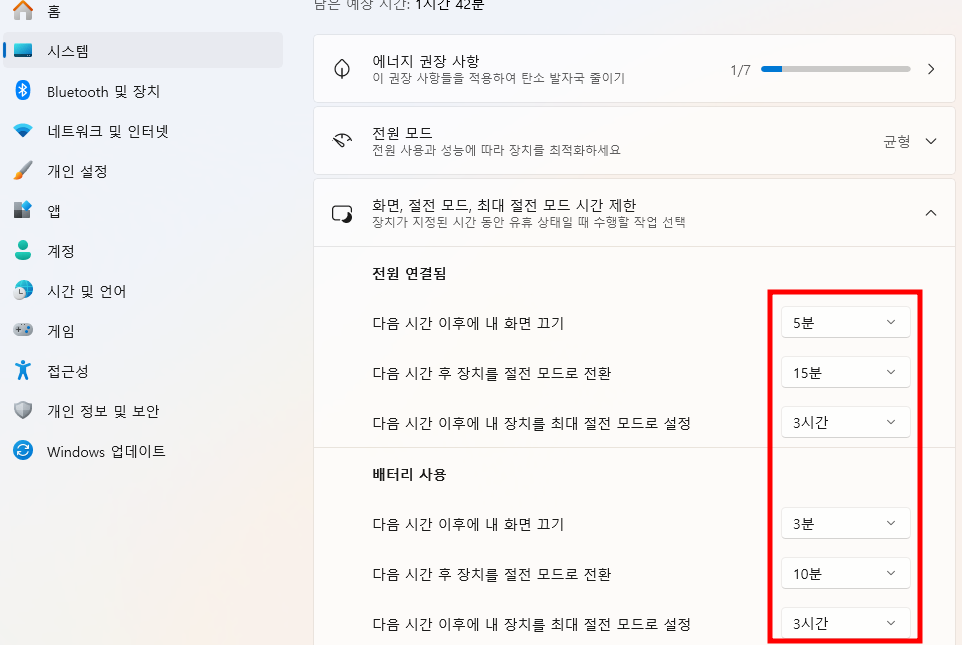The image size is (962, 645).
Task: Collapse 화면, 절전 모드 section chevron
Action: tap(931, 213)
